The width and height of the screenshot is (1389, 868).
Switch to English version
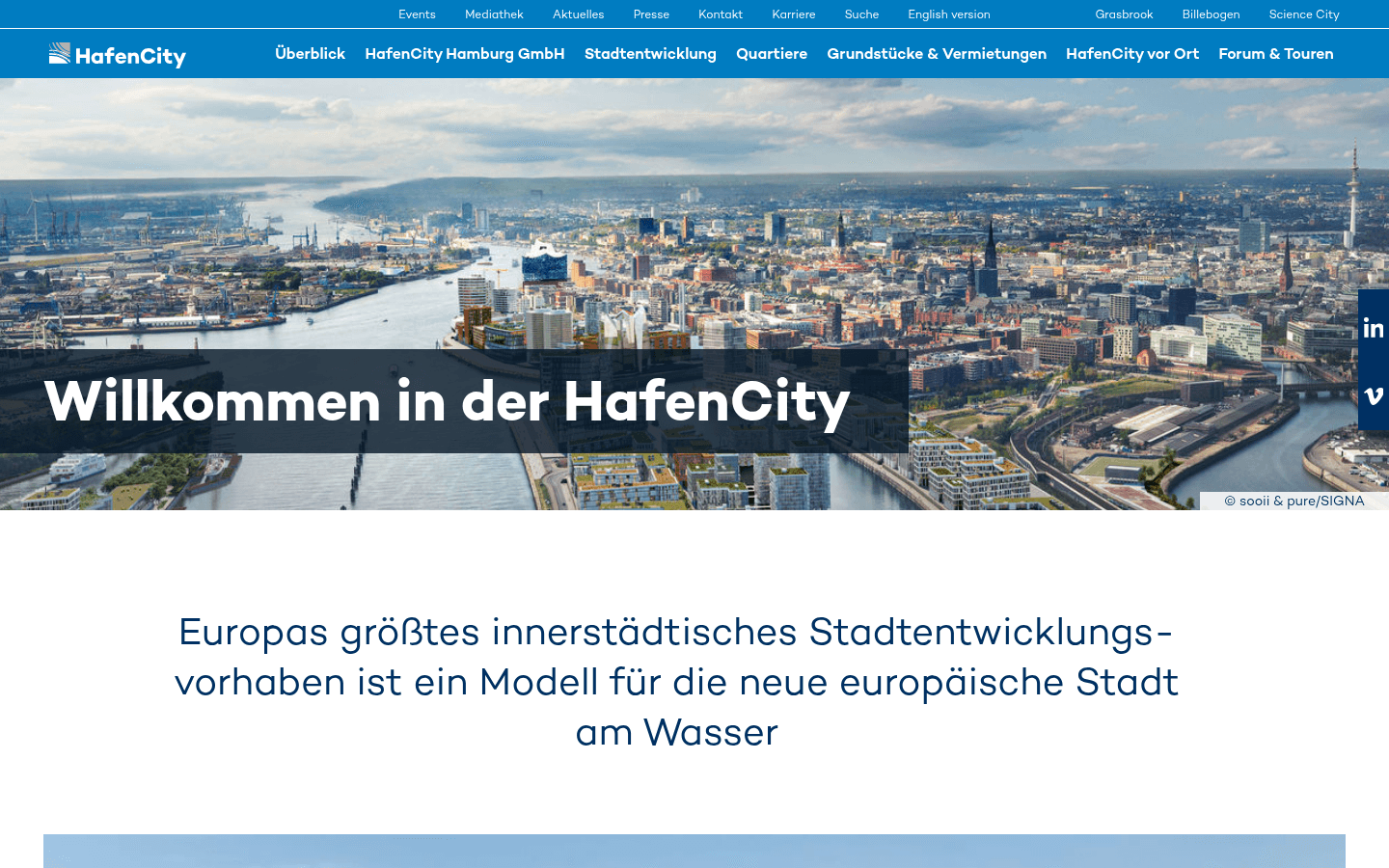(949, 14)
